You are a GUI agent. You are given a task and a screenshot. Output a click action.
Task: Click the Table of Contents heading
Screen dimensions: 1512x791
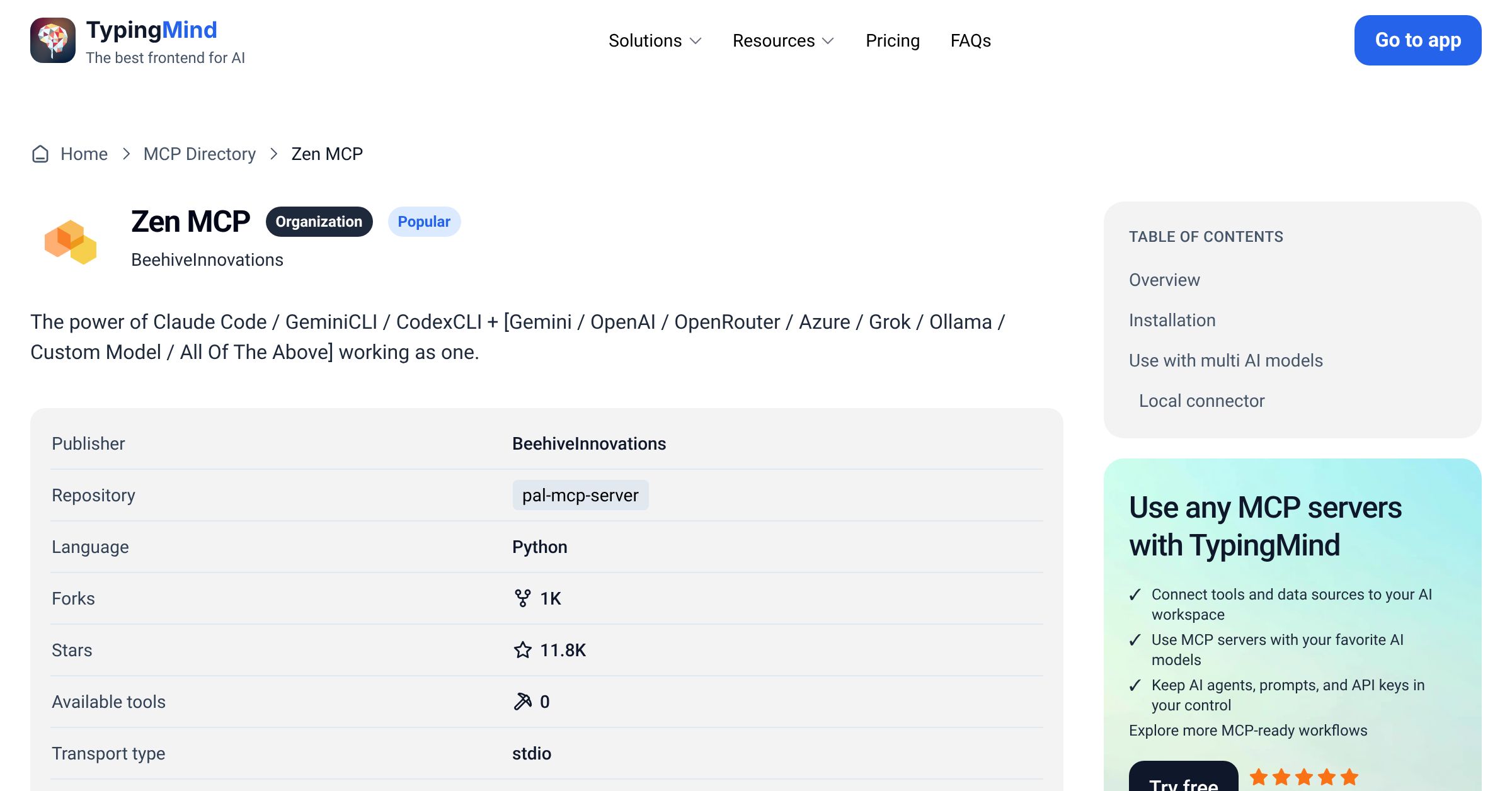point(1206,237)
